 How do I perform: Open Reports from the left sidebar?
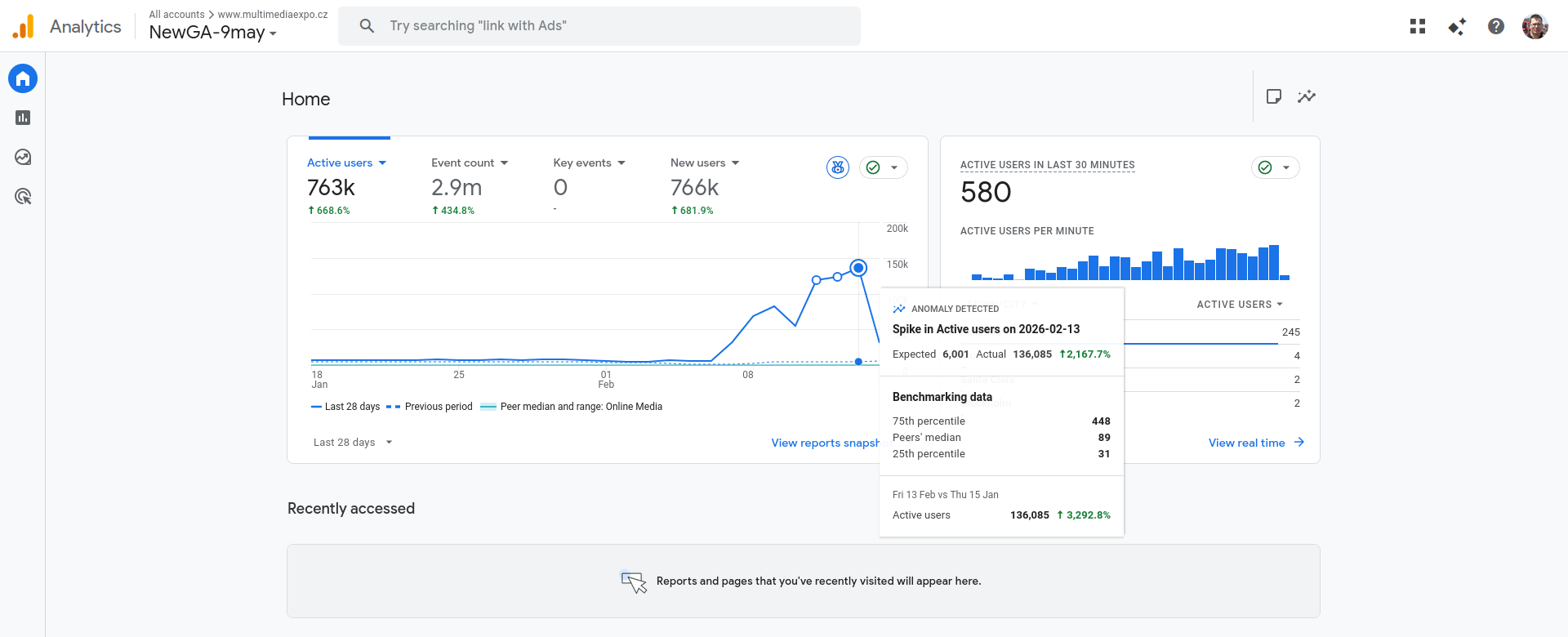pos(23,118)
